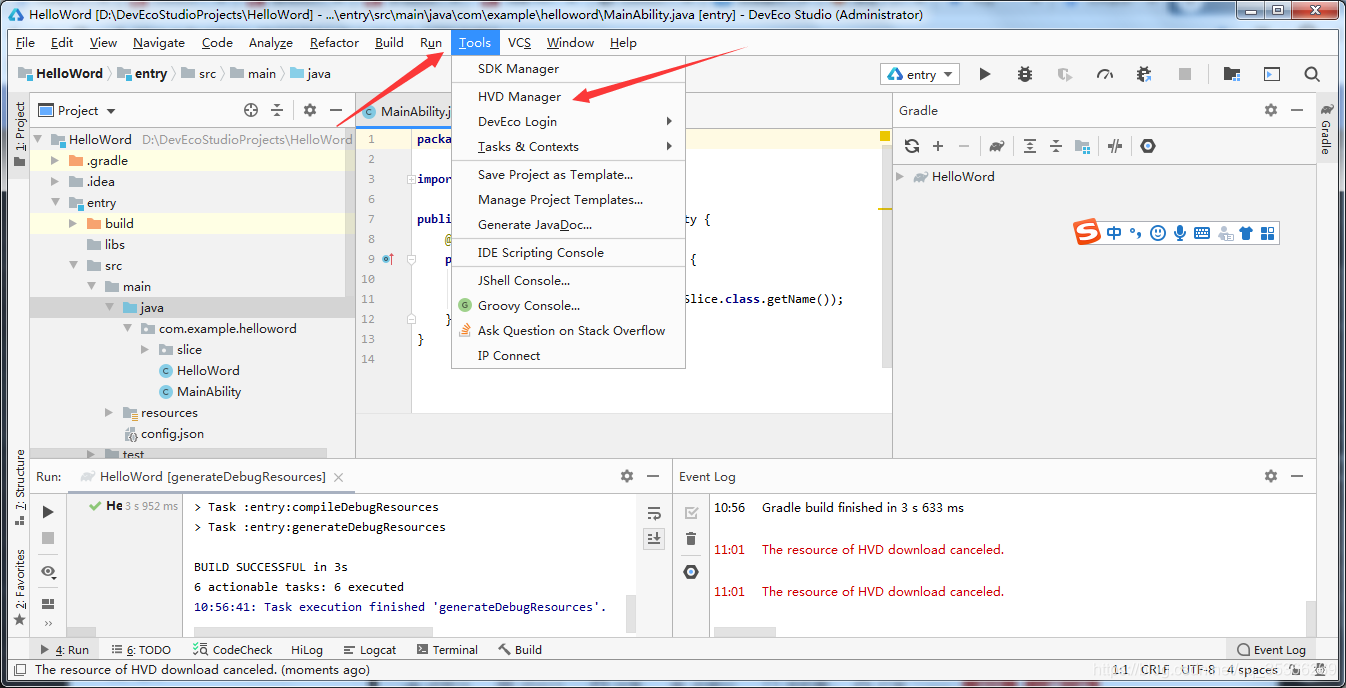This screenshot has width=1346, height=688.
Task: Open the Event Log hexagon settings icon
Action: [690, 572]
